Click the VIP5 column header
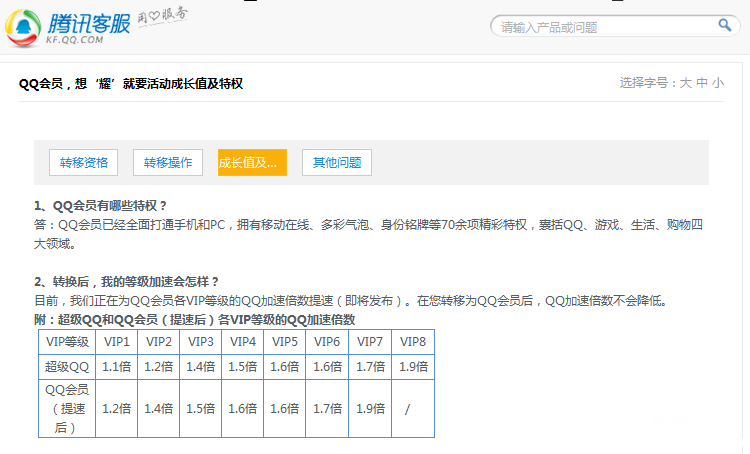This screenshot has height=454, width=750. pyautogui.click(x=285, y=342)
